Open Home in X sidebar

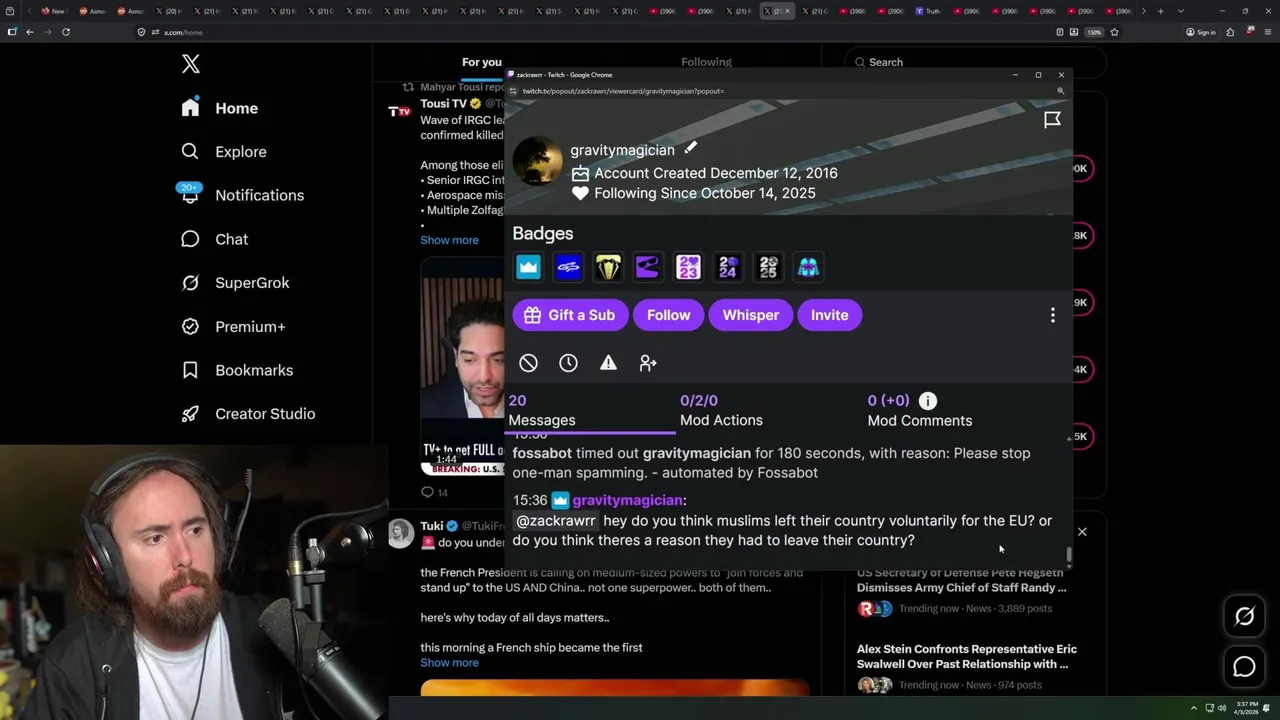219,108
